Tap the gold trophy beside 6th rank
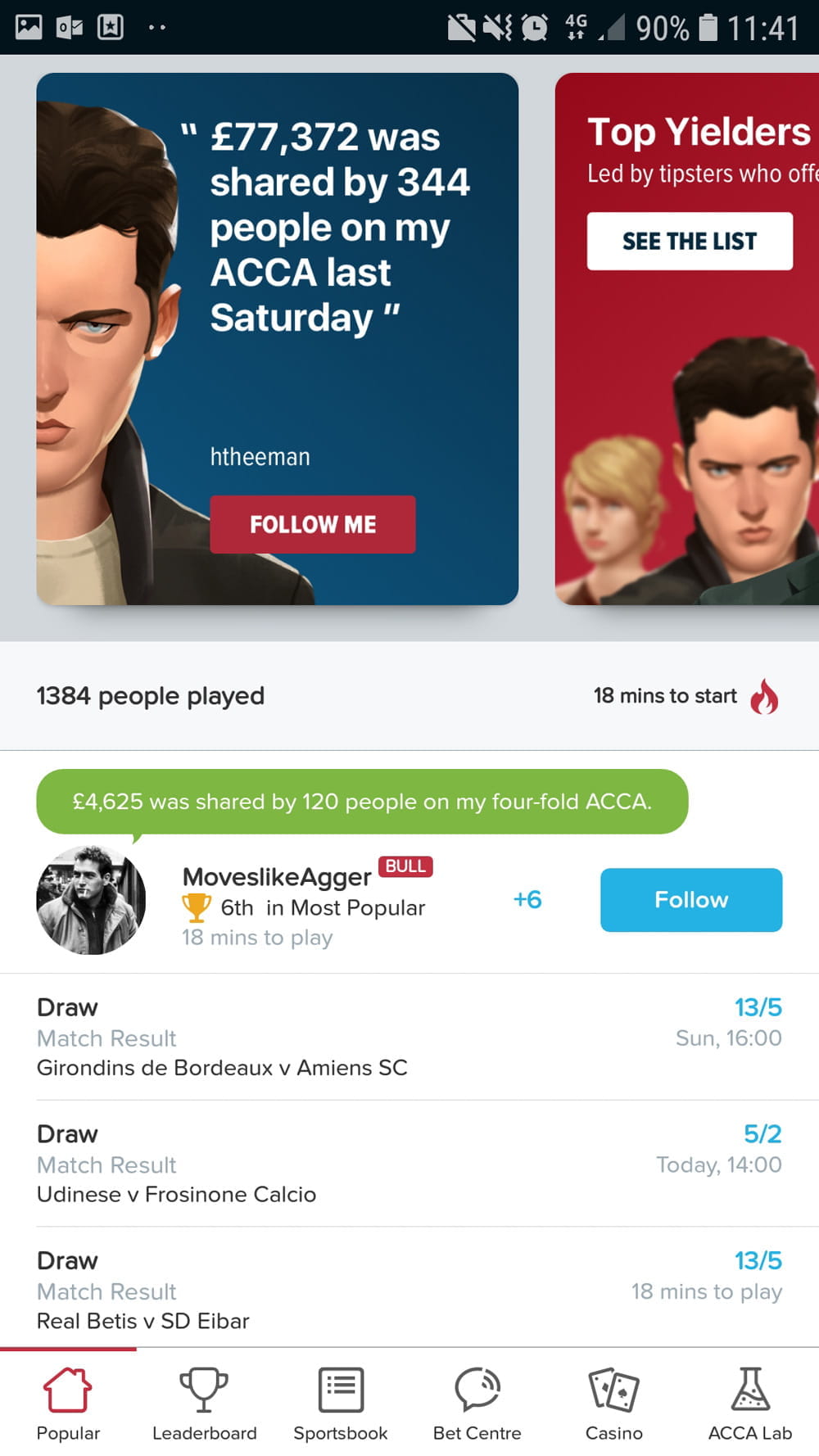This screenshot has height=1456, width=819. (x=197, y=907)
